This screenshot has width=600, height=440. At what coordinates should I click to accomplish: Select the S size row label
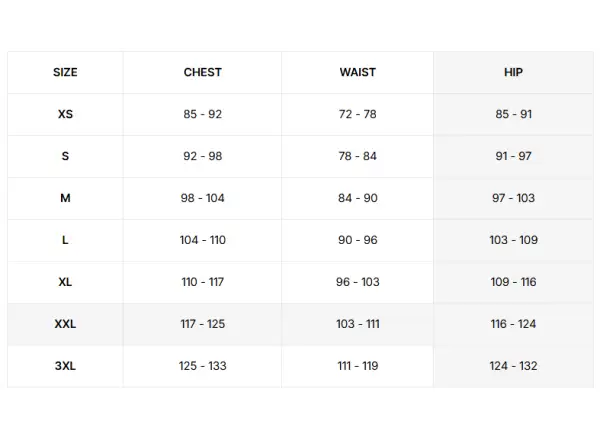tap(65, 156)
